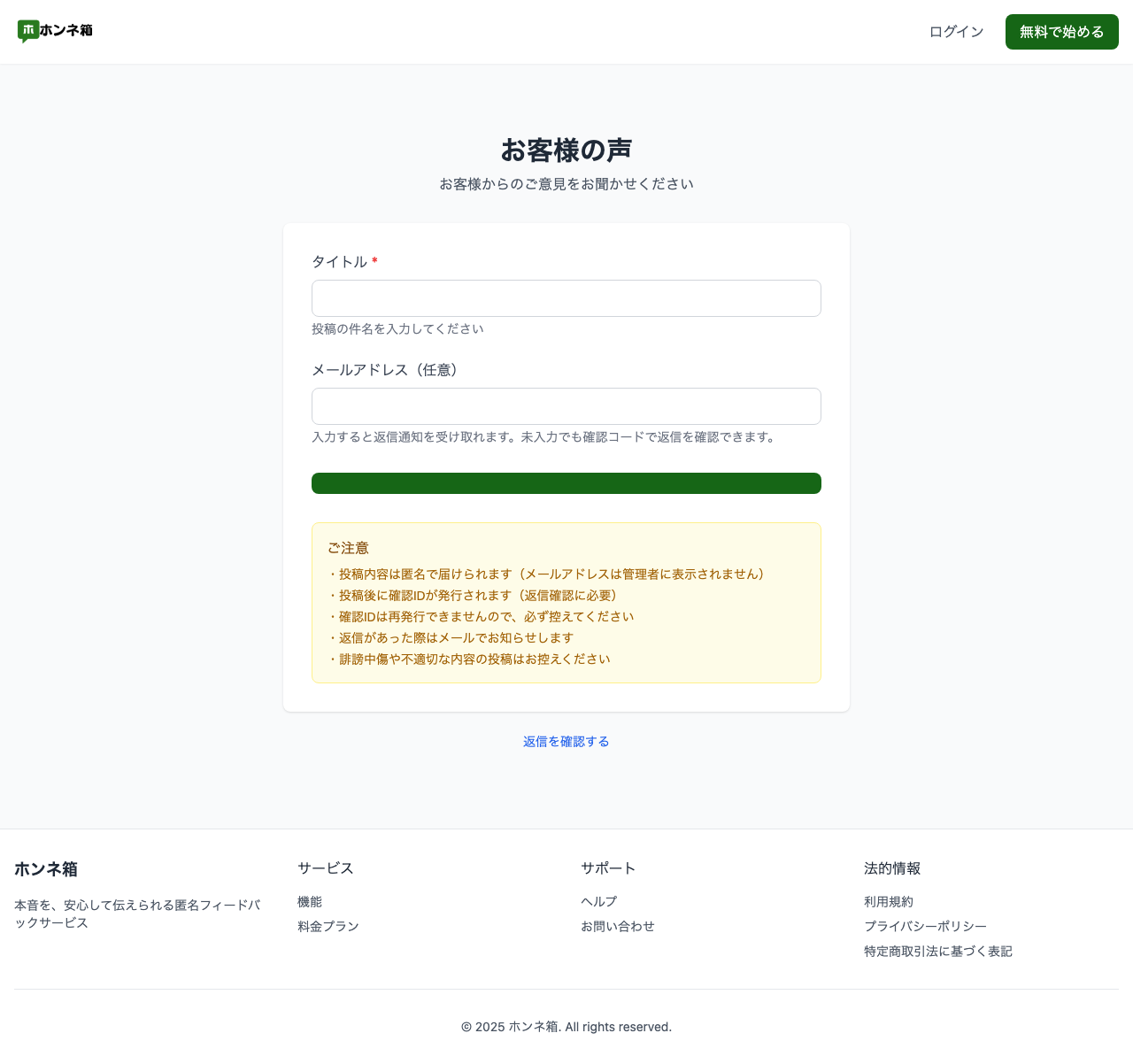Screen dimensions: 1133x1064
Task: Open the 料金プラン page link
Action: [x=328, y=927]
